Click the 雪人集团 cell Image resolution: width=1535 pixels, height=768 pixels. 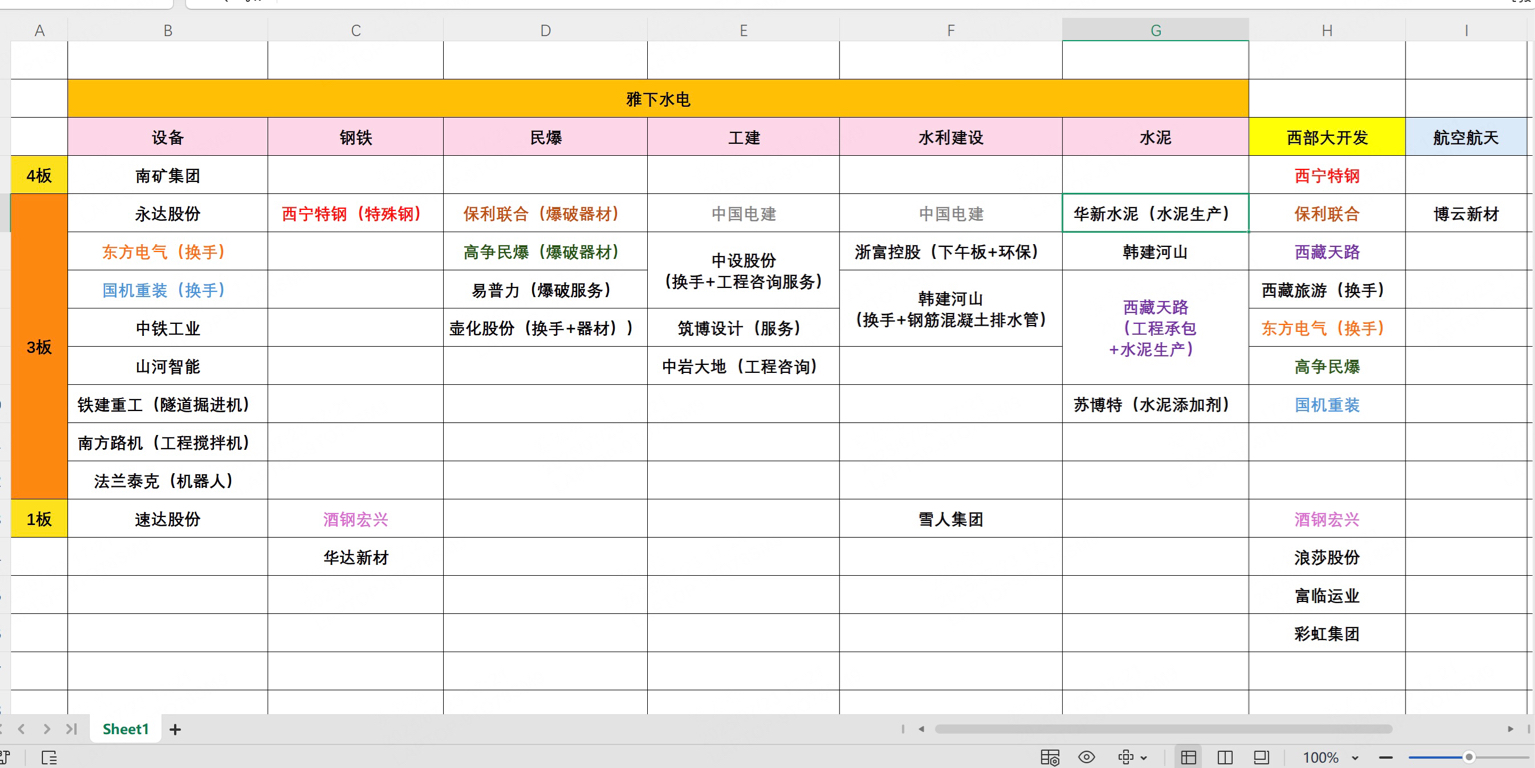pyautogui.click(x=951, y=519)
